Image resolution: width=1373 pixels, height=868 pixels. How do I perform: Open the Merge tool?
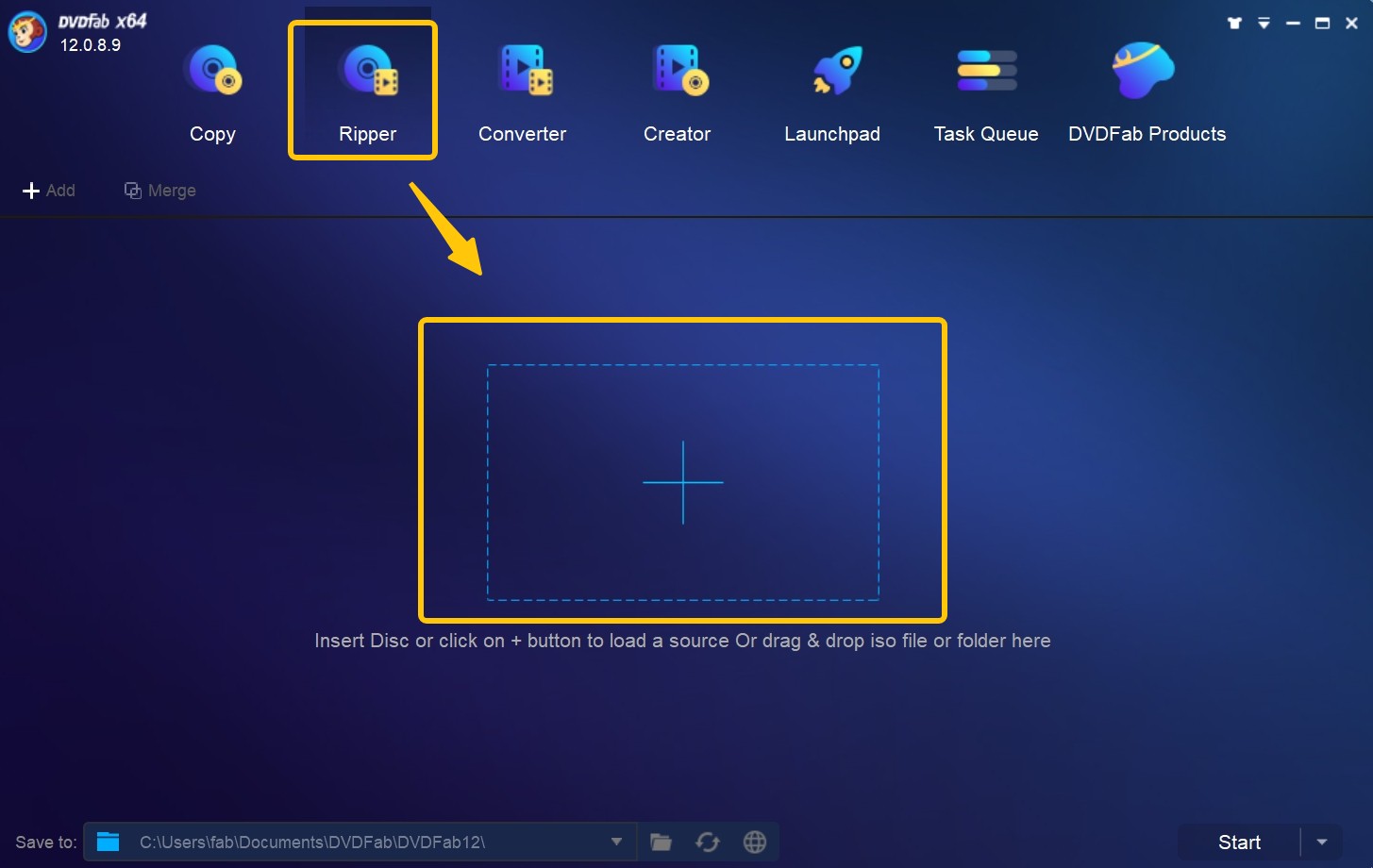[160, 190]
